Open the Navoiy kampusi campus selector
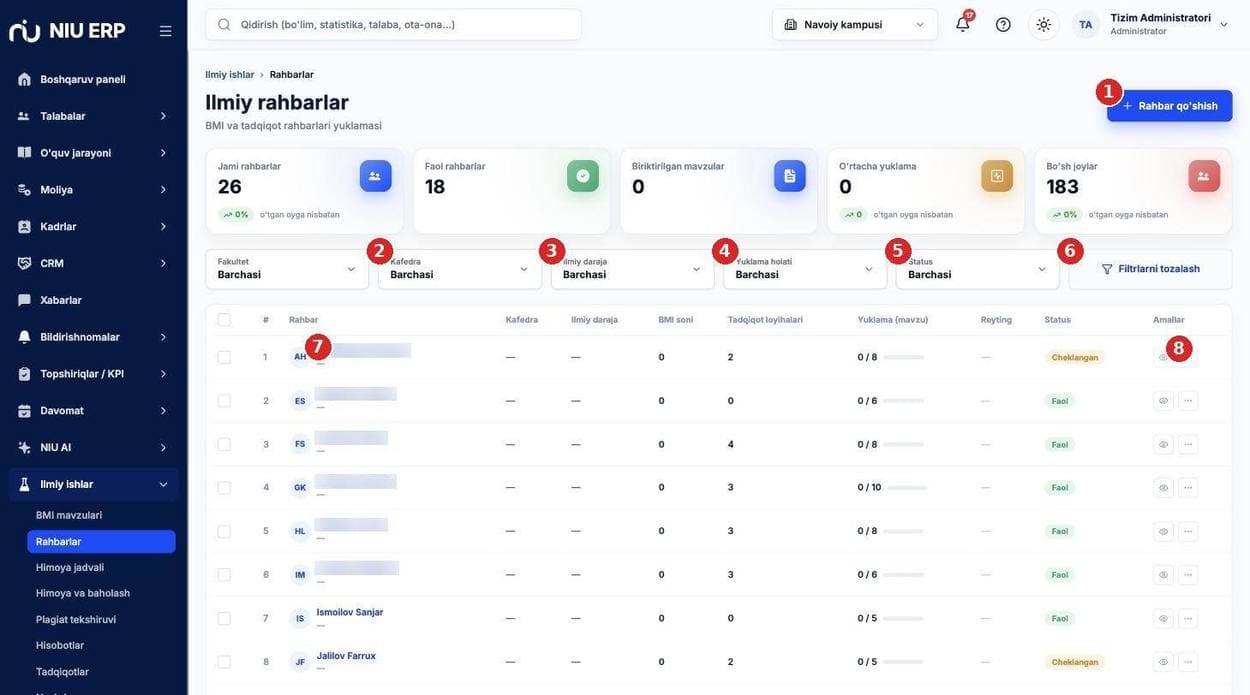 click(x=855, y=24)
